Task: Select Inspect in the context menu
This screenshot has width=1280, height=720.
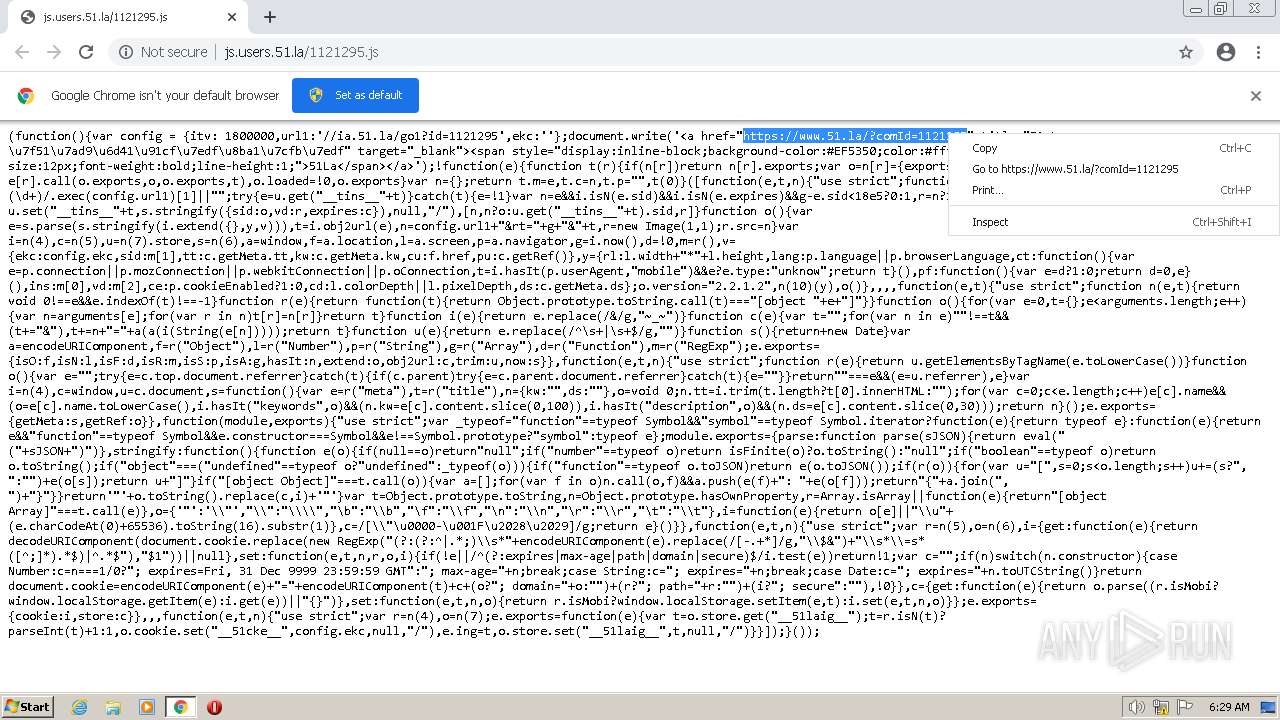Action: point(1113,222)
